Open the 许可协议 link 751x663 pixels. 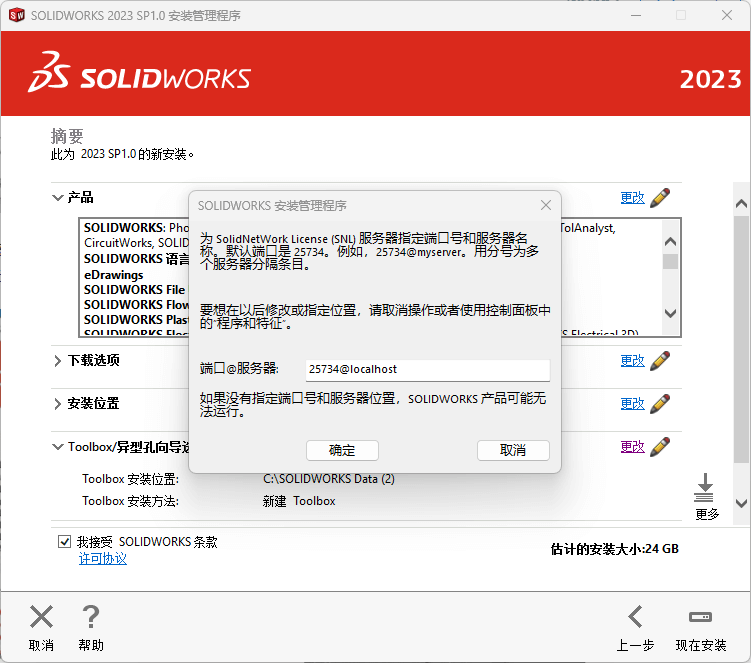point(102,559)
